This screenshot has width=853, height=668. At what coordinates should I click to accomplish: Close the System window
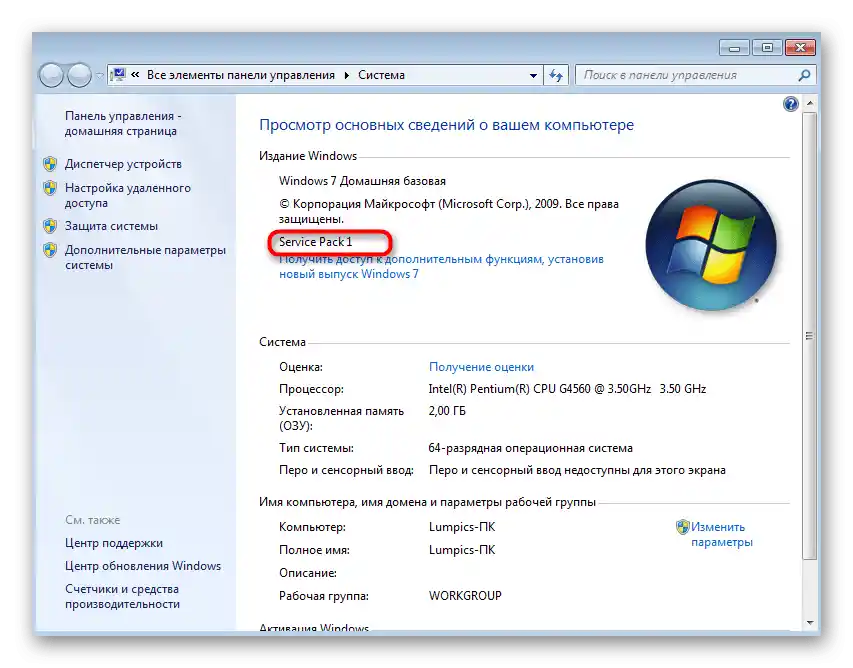point(800,48)
